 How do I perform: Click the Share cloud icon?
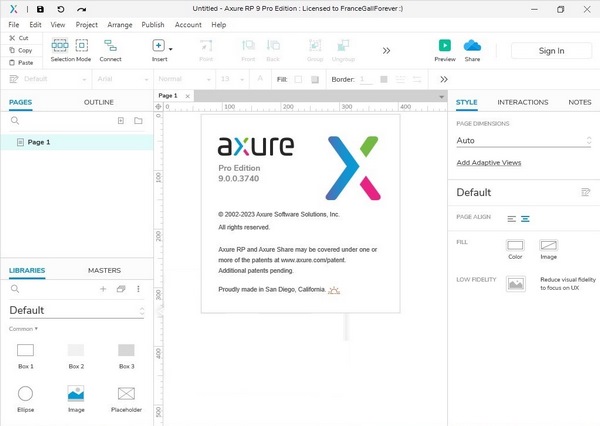pyautogui.click(x=472, y=46)
